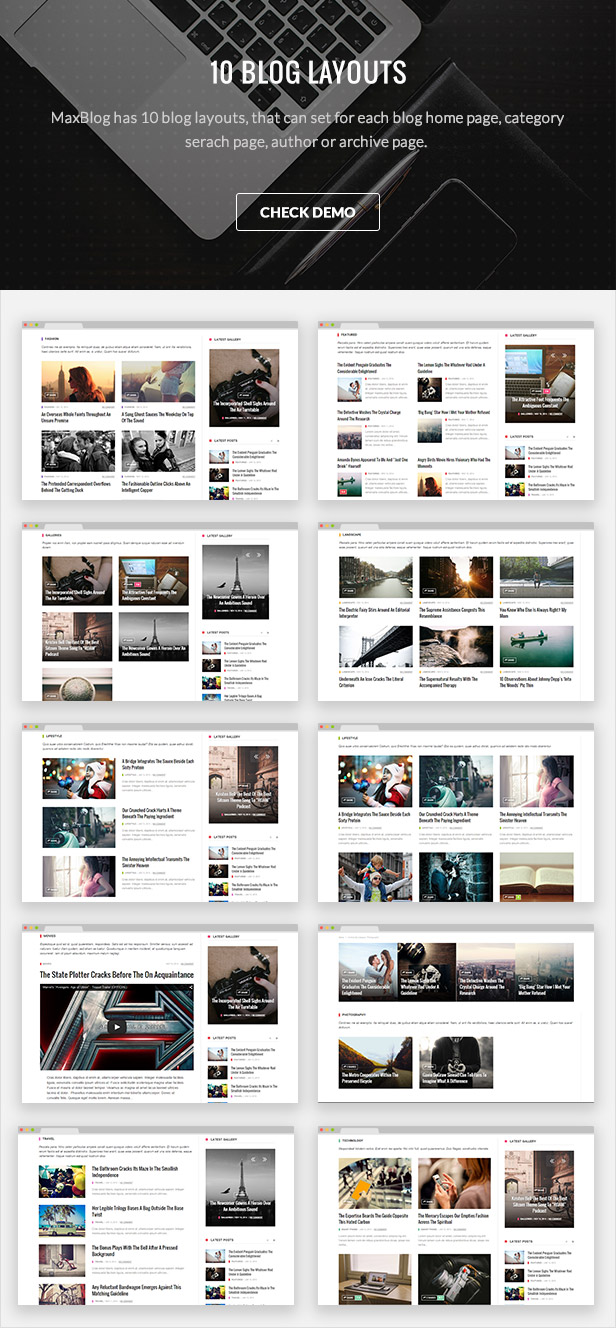Screen dimensions: 616x1328
Task: Open "The Electric Fairy Stirs" article title
Action: [375, 612]
